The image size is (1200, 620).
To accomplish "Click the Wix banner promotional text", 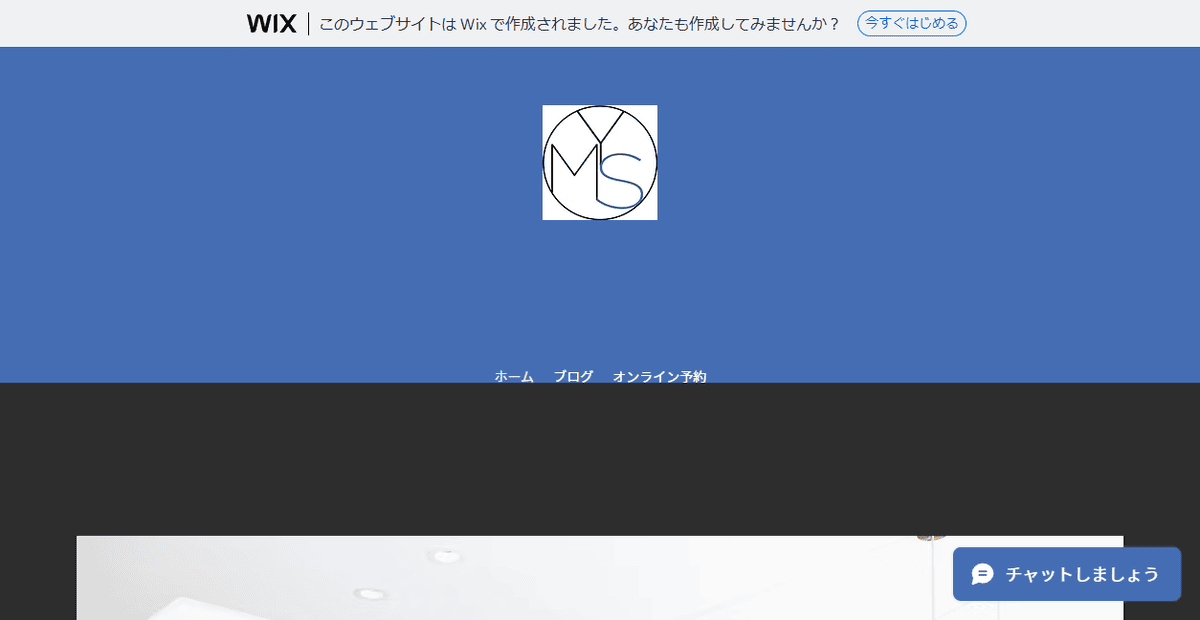I will (580, 24).
